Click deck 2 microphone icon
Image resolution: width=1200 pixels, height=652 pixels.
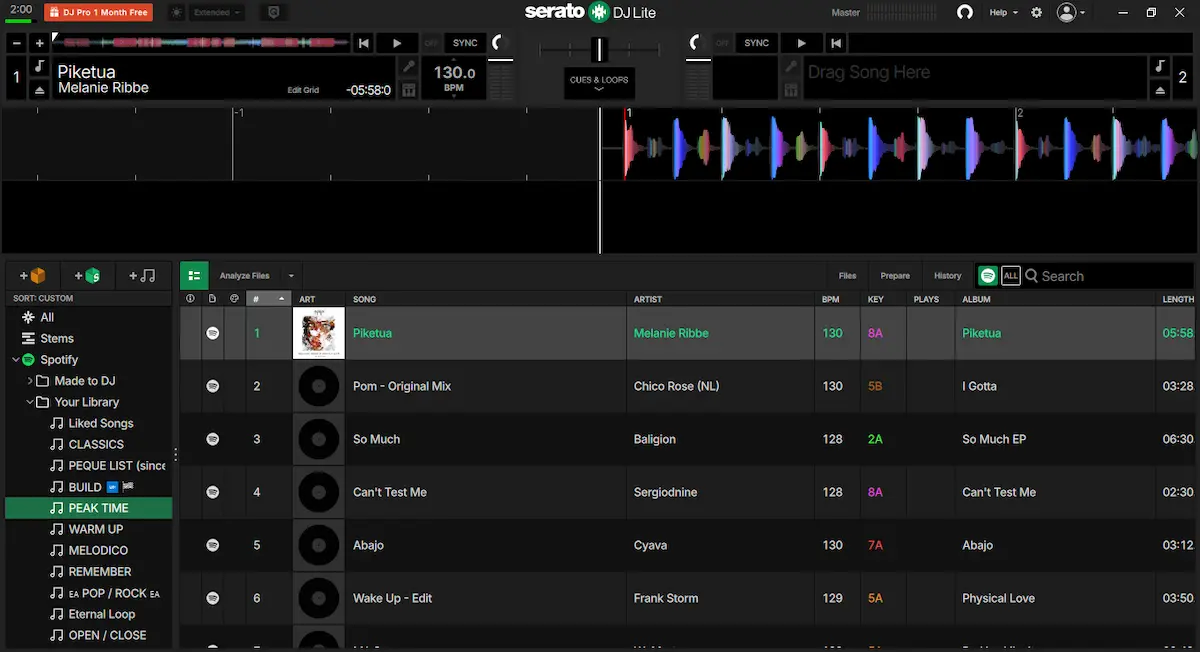pos(791,67)
